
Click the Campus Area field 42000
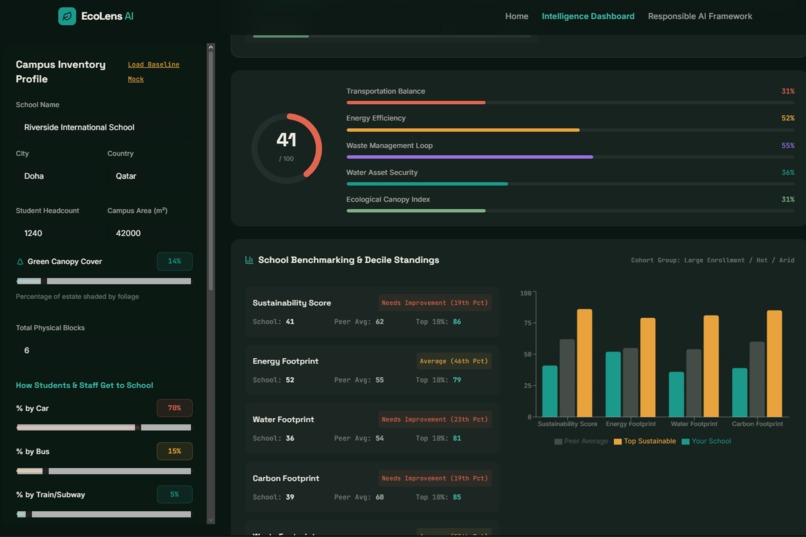point(150,233)
